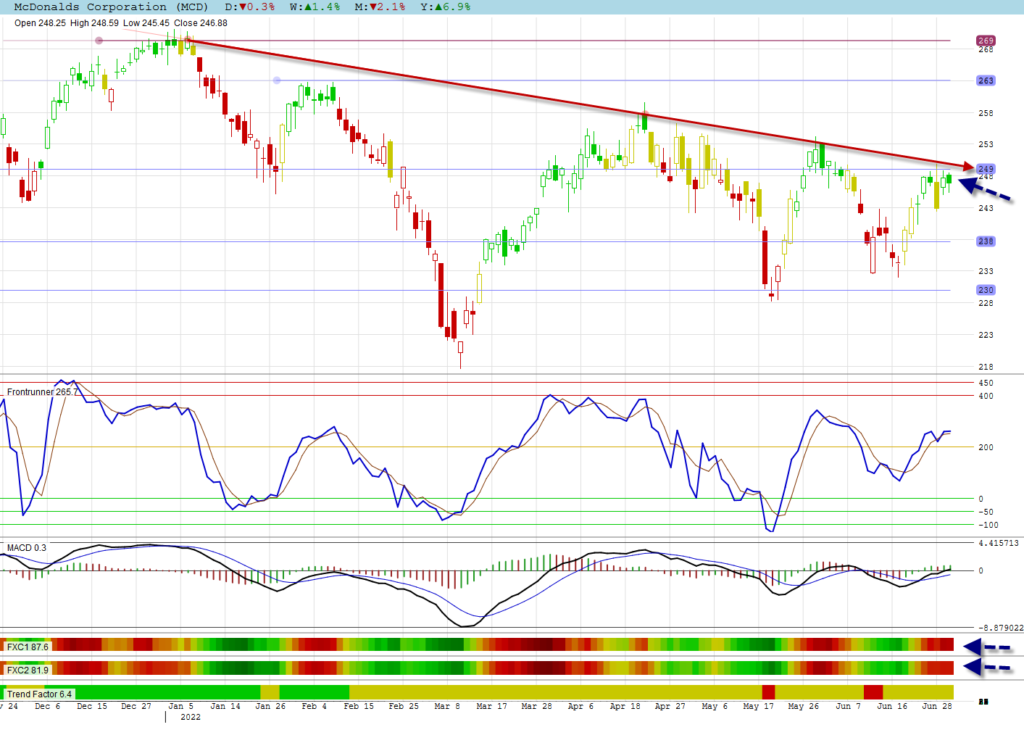Select the Jun 16 date label
The height and width of the screenshot is (735, 1024).
coord(892,706)
